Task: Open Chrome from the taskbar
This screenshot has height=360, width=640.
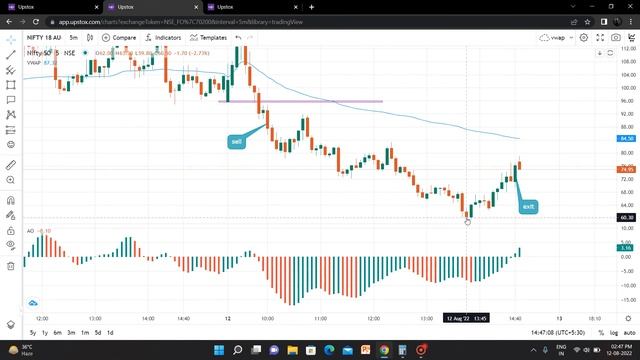Action: (384, 350)
